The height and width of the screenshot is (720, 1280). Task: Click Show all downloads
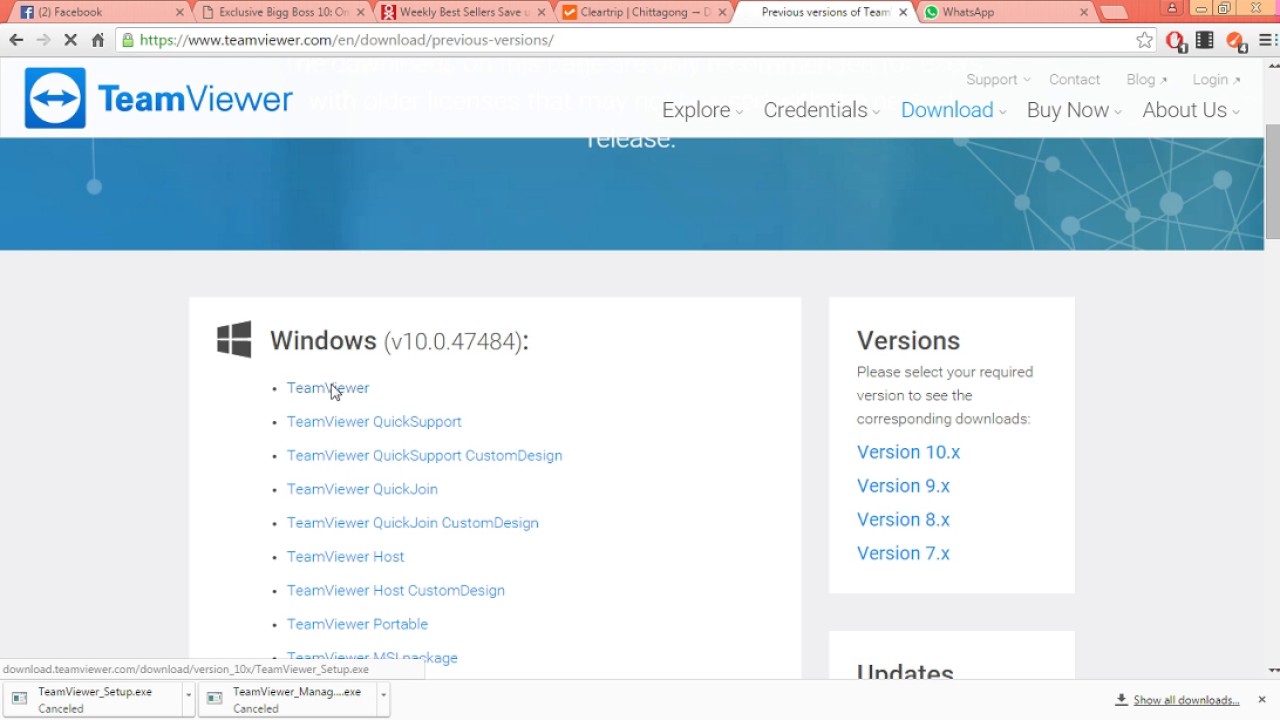click(x=1177, y=700)
